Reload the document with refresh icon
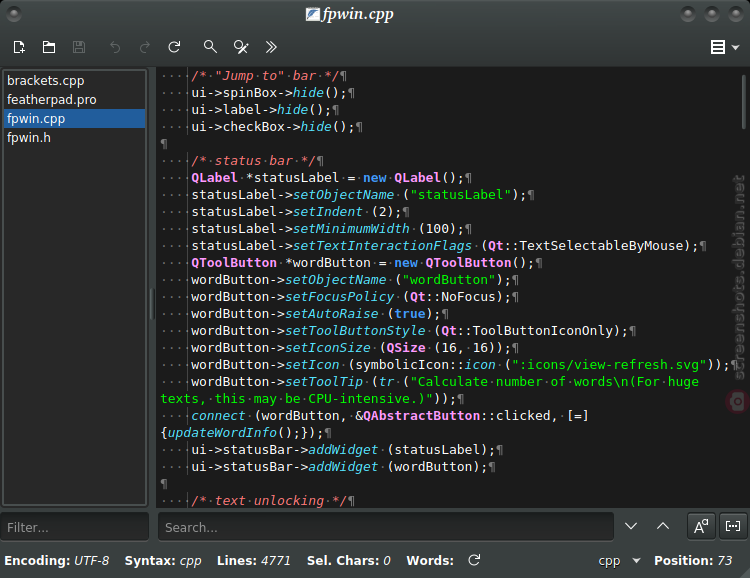 point(175,47)
